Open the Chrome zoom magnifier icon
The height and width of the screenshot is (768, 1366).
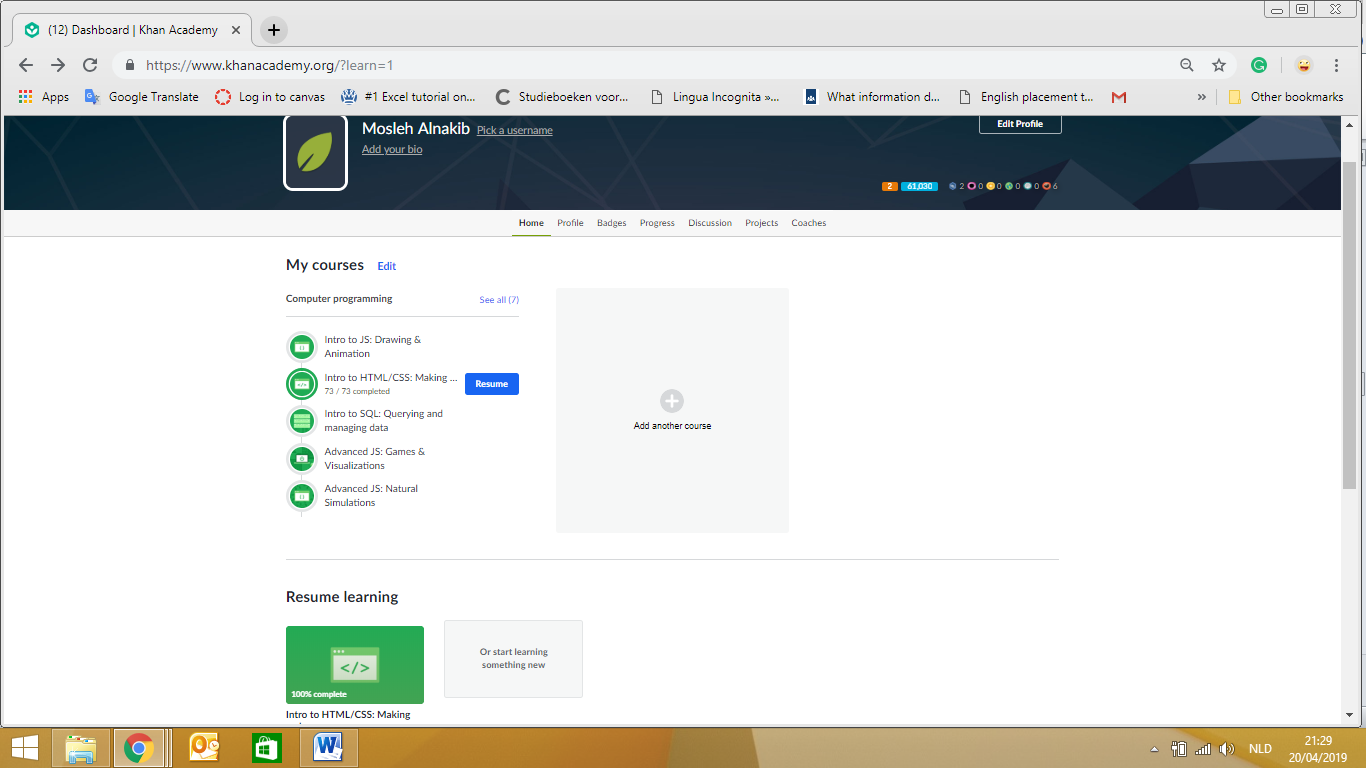click(x=1187, y=65)
